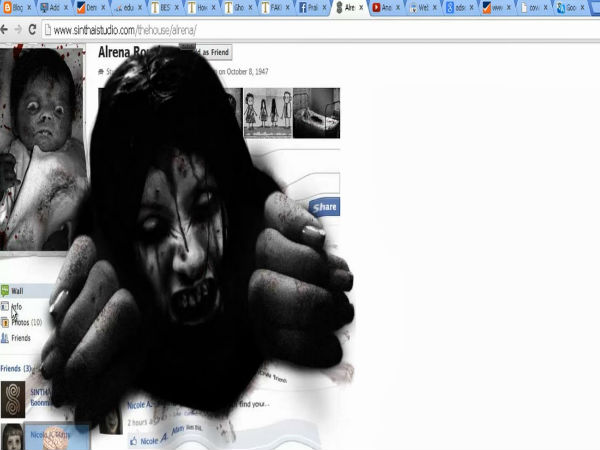
Task: Select the active Alre tab
Action: 350,7
